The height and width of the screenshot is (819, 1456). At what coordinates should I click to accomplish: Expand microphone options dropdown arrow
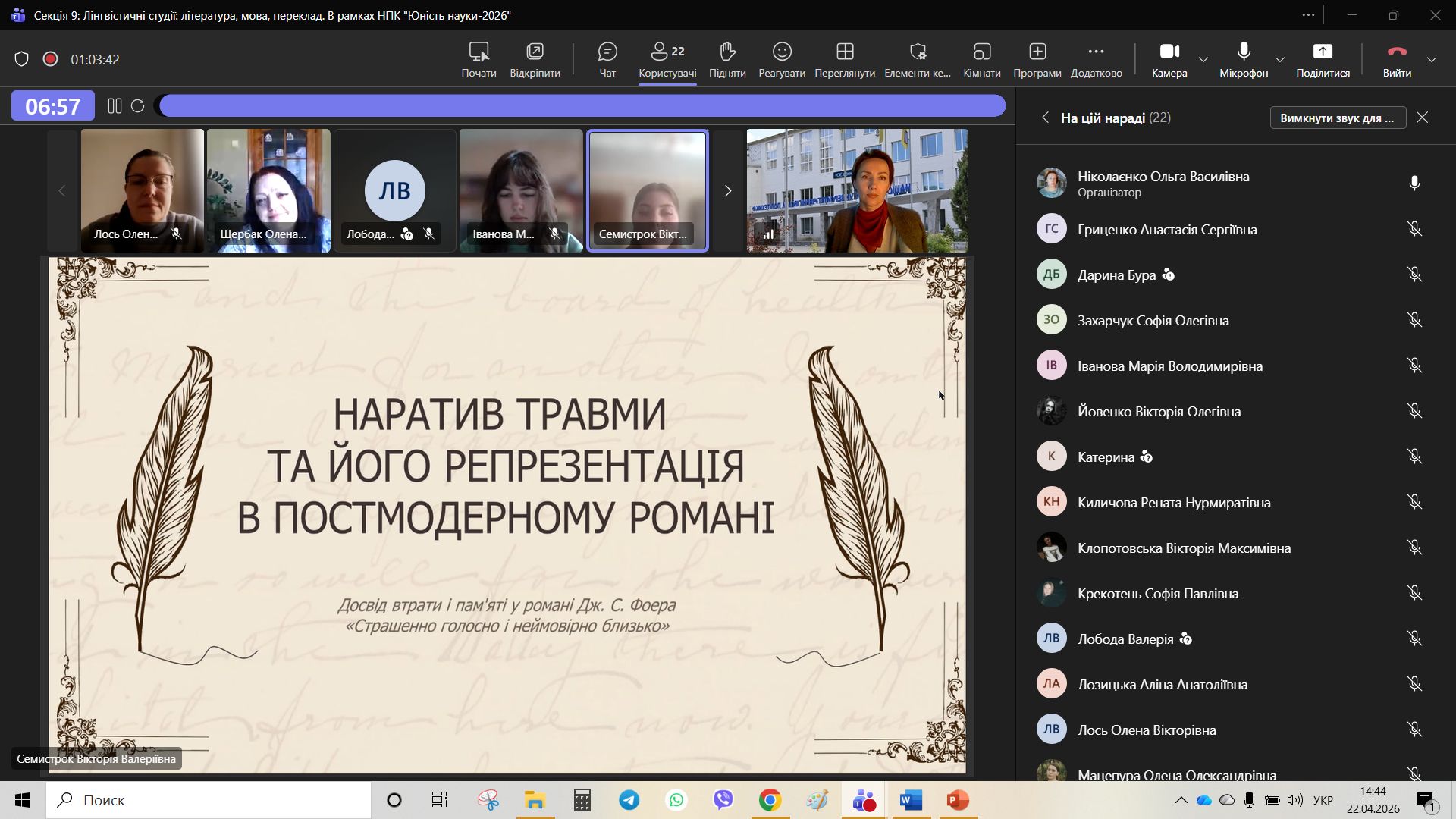pyautogui.click(x=1280, y=59)
